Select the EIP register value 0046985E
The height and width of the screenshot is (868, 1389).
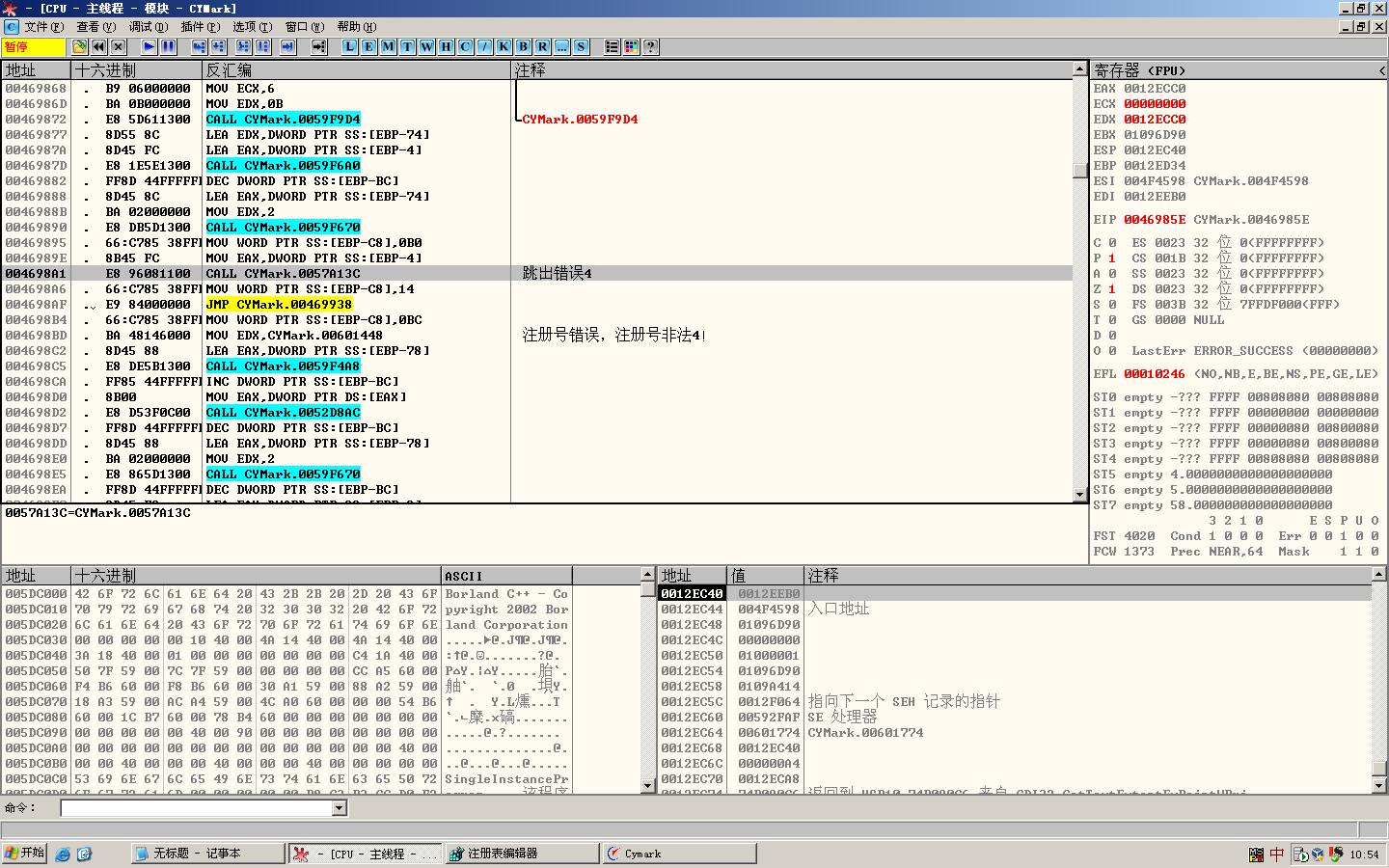tap(1155, 219)
